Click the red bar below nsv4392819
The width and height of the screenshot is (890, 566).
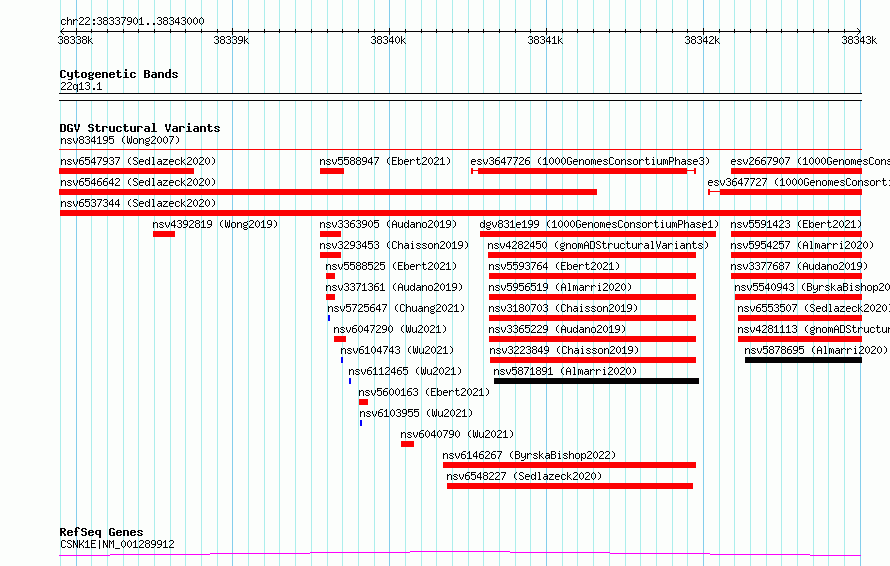tap(164, 234)
